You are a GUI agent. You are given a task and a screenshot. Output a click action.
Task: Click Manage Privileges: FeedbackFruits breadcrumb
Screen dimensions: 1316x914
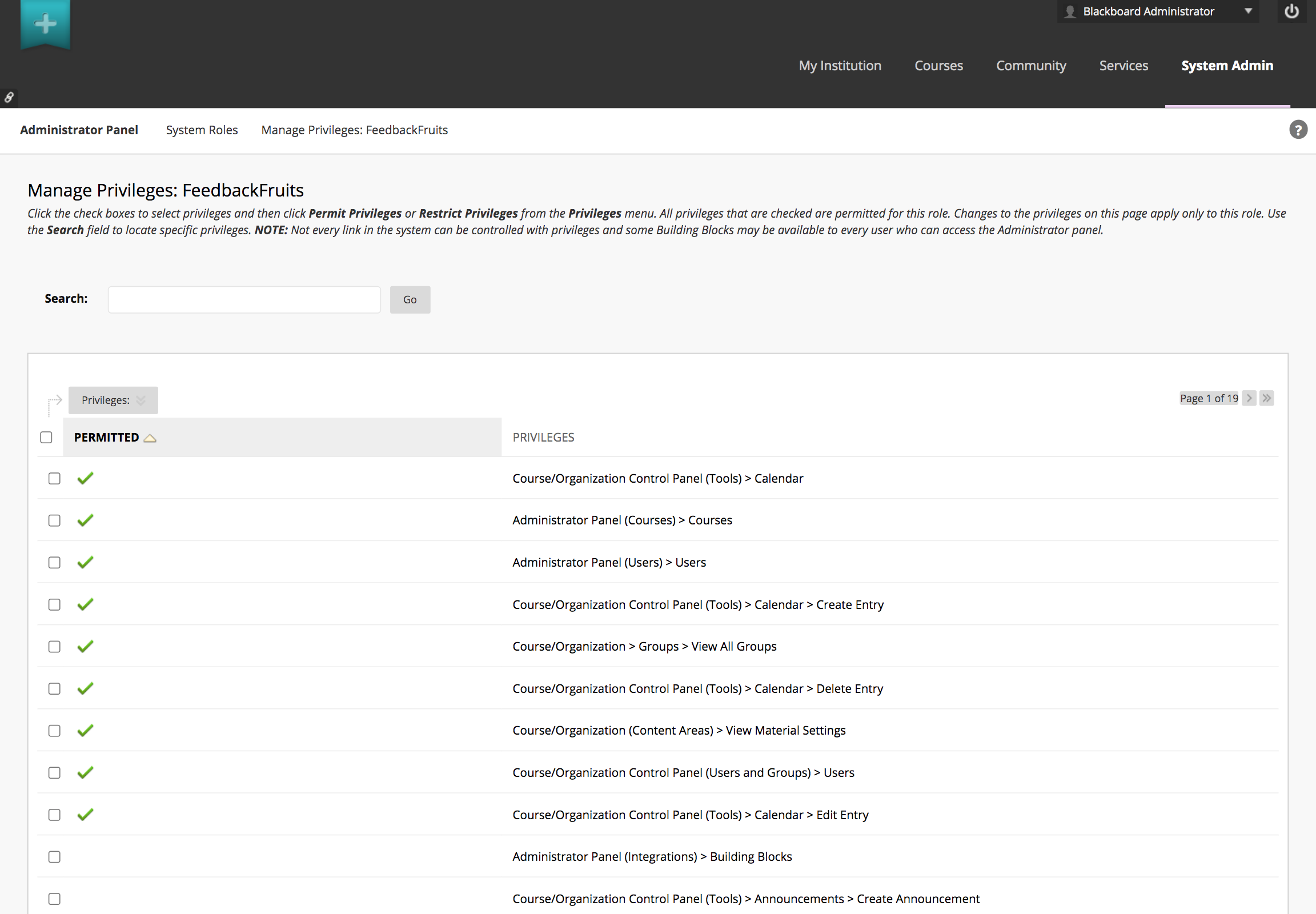(x=355, y=130)
